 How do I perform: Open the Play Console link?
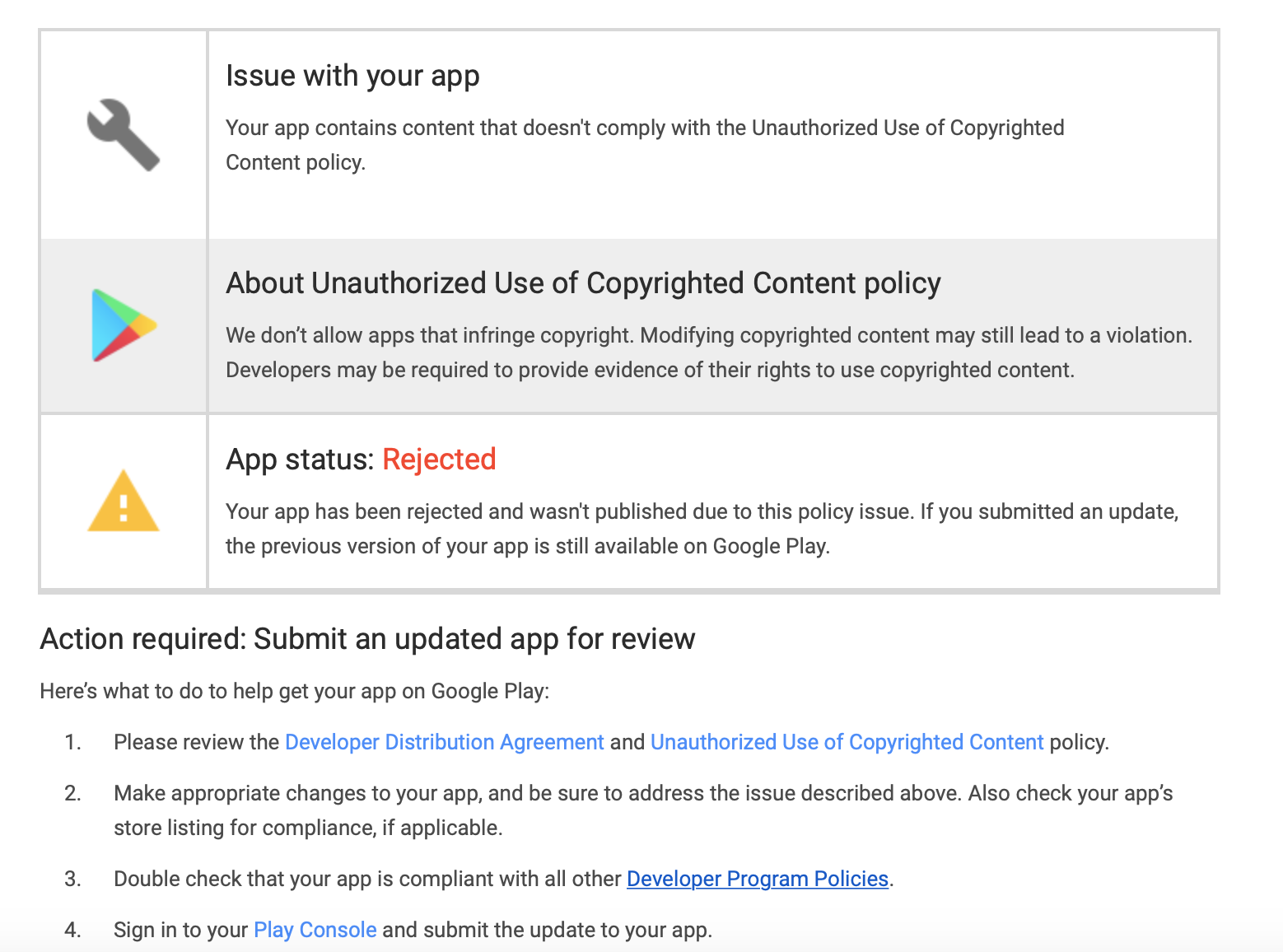click(x=315, y=930)
